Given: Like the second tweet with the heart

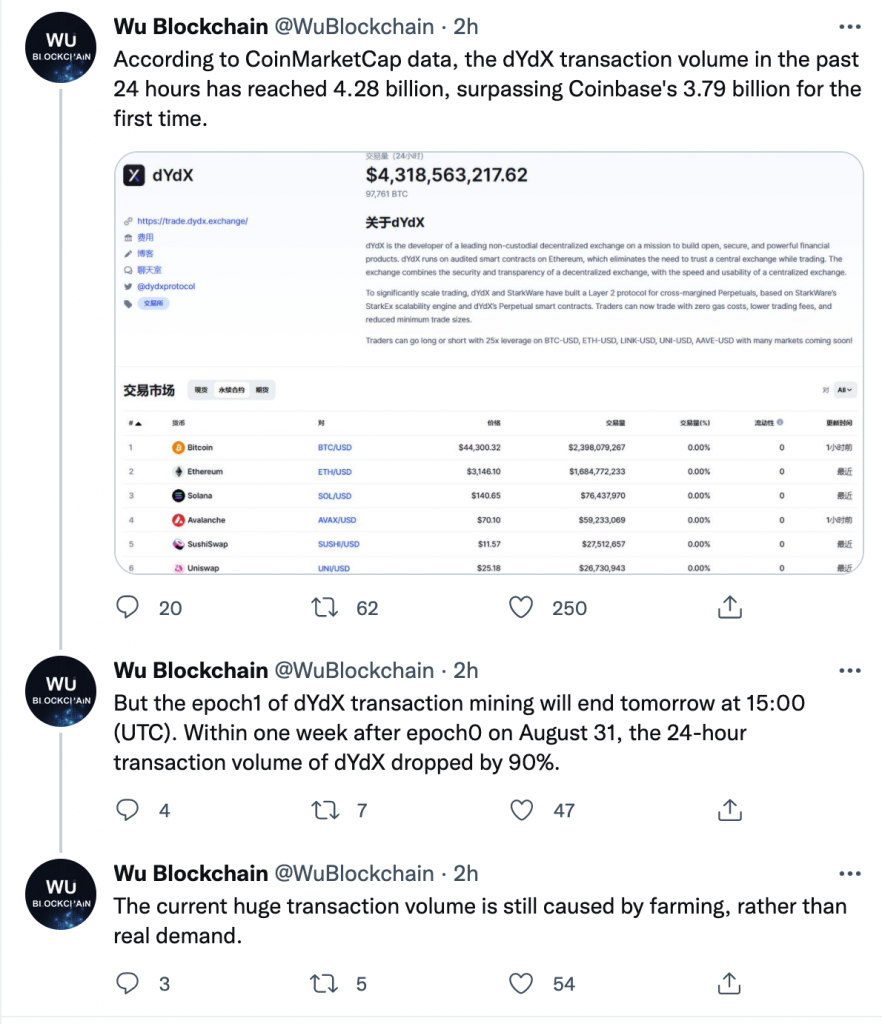Looking at the screenshot, I should click(x=521, y=811).
